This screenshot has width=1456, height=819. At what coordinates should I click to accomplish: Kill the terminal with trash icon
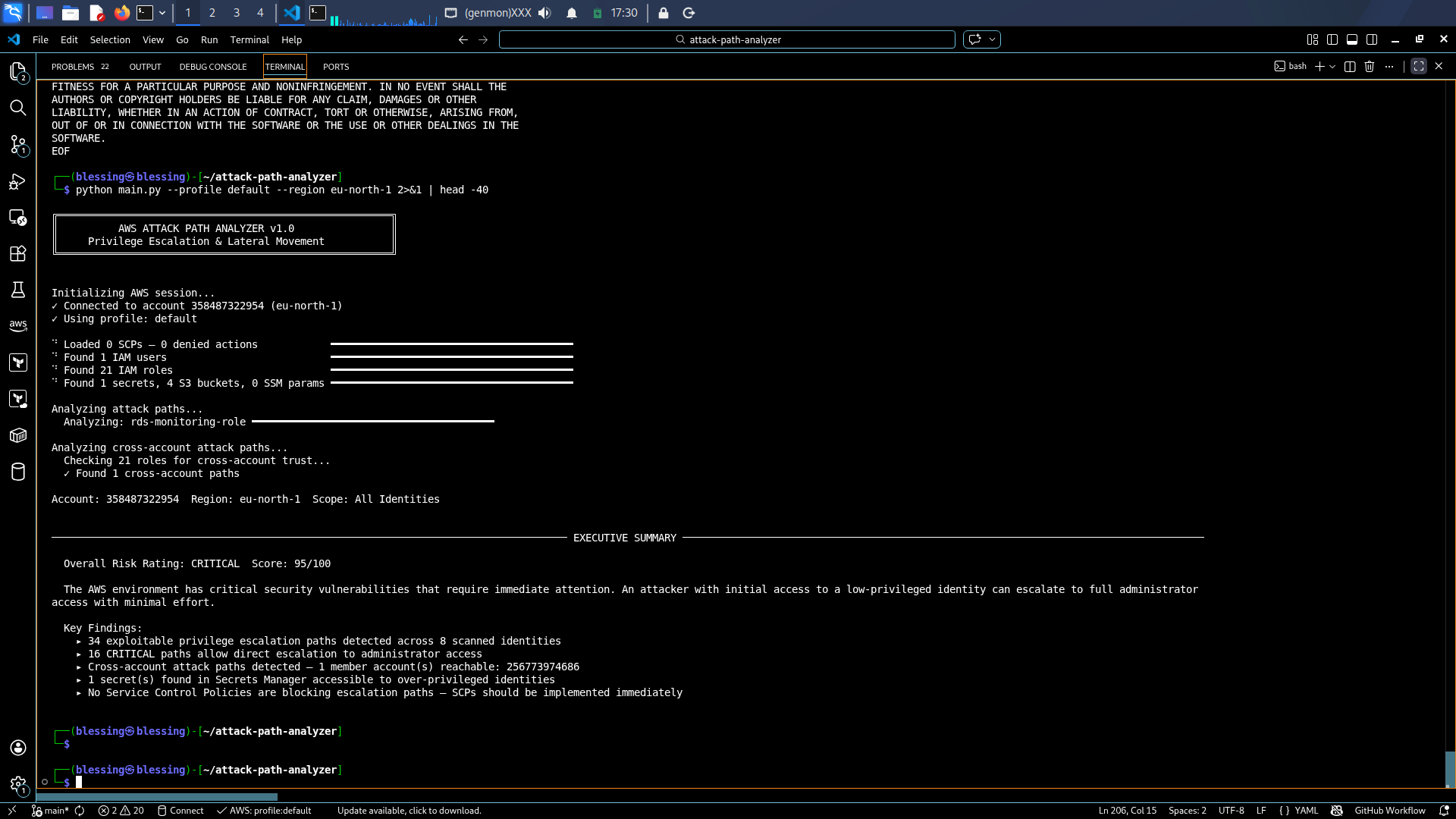click(1370, 67)
